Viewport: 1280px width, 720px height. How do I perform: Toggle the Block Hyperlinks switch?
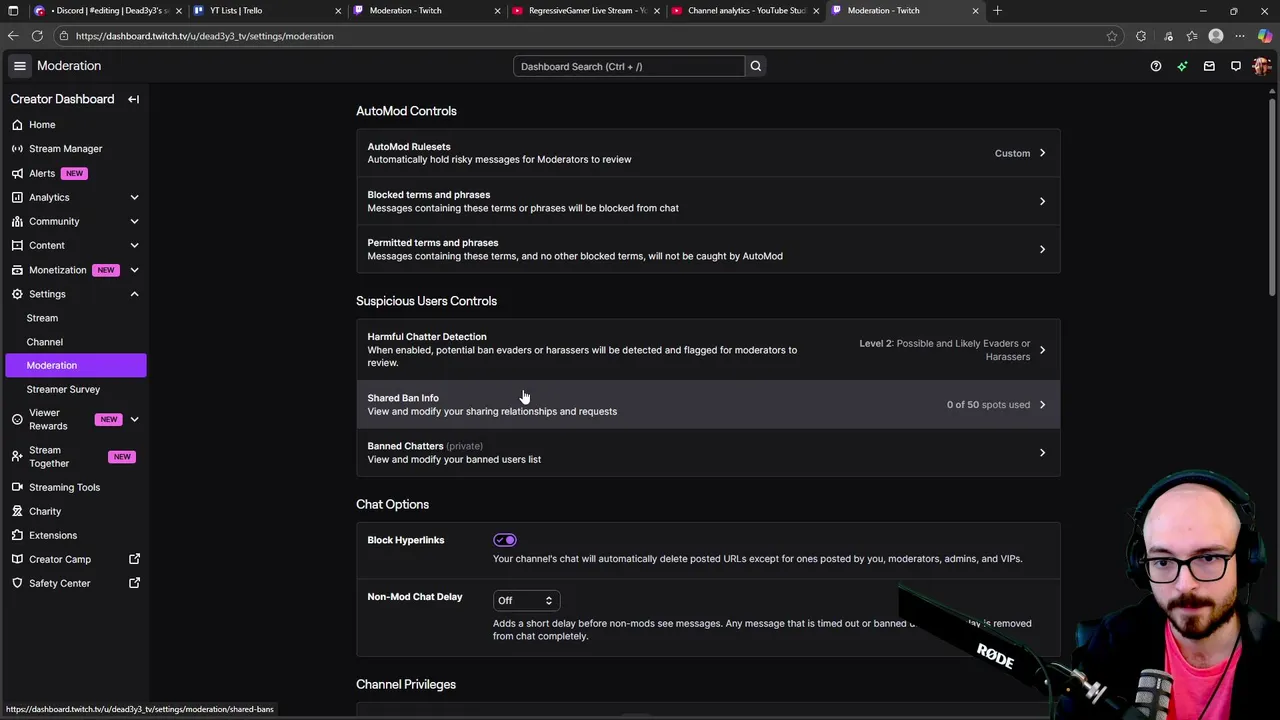(504, 540)
